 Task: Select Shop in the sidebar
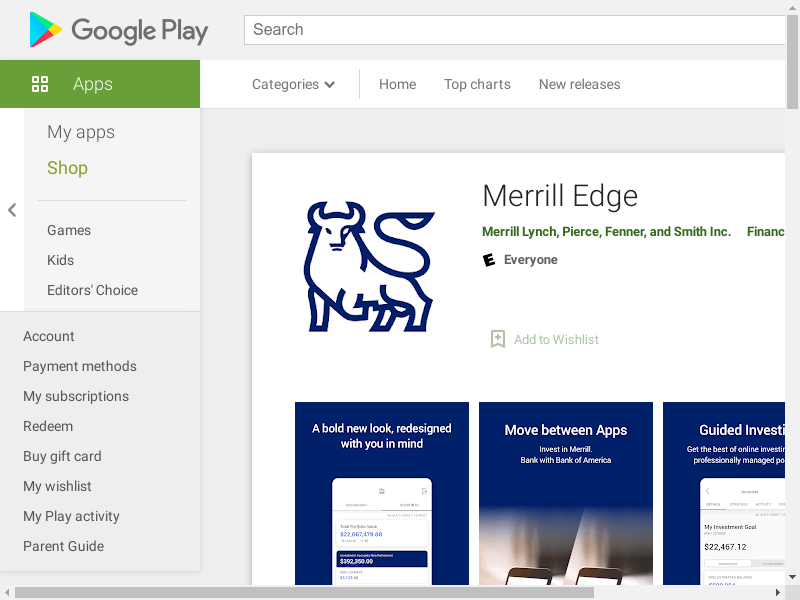(67, 168)
